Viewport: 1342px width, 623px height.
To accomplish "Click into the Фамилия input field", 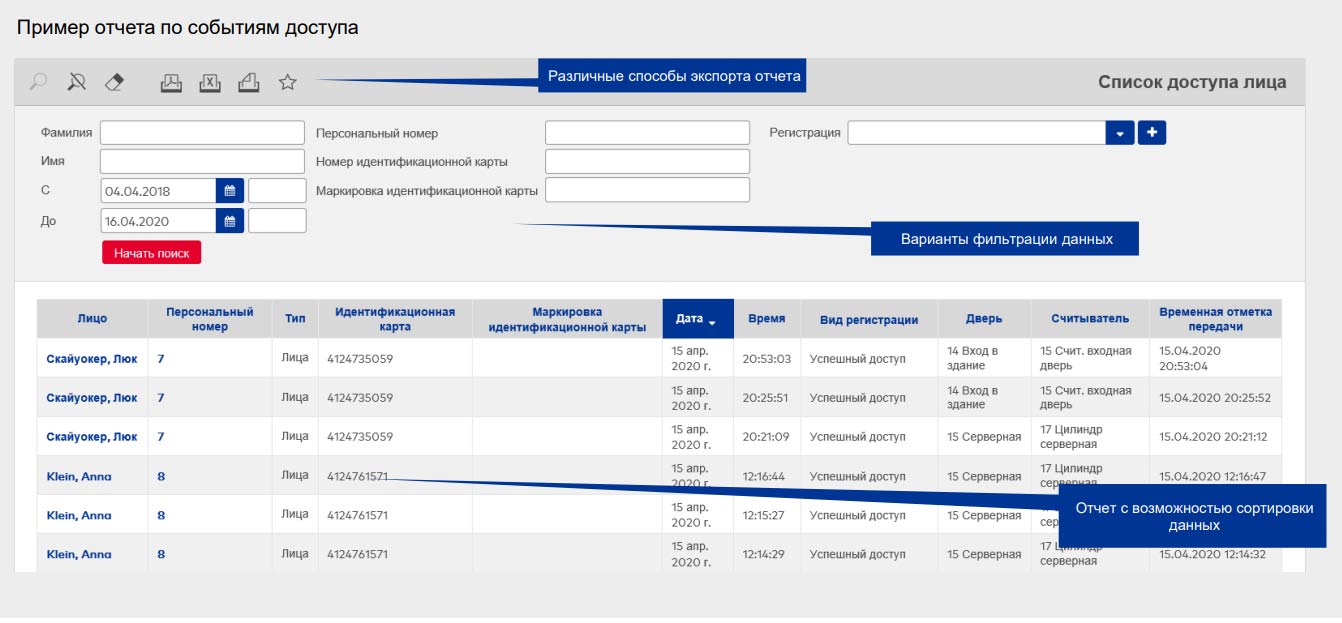I will point(202,133).
